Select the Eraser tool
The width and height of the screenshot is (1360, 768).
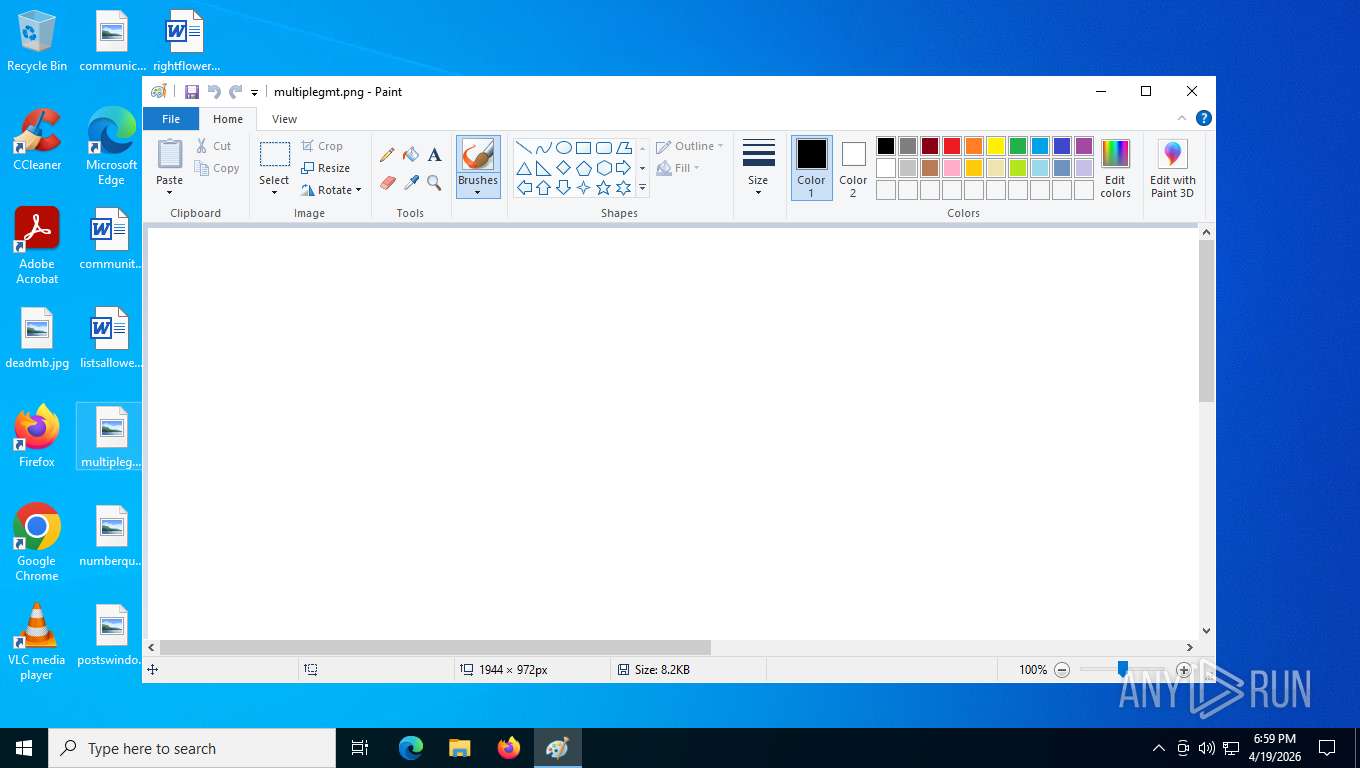pyautogui.click(x=388, y=182)
